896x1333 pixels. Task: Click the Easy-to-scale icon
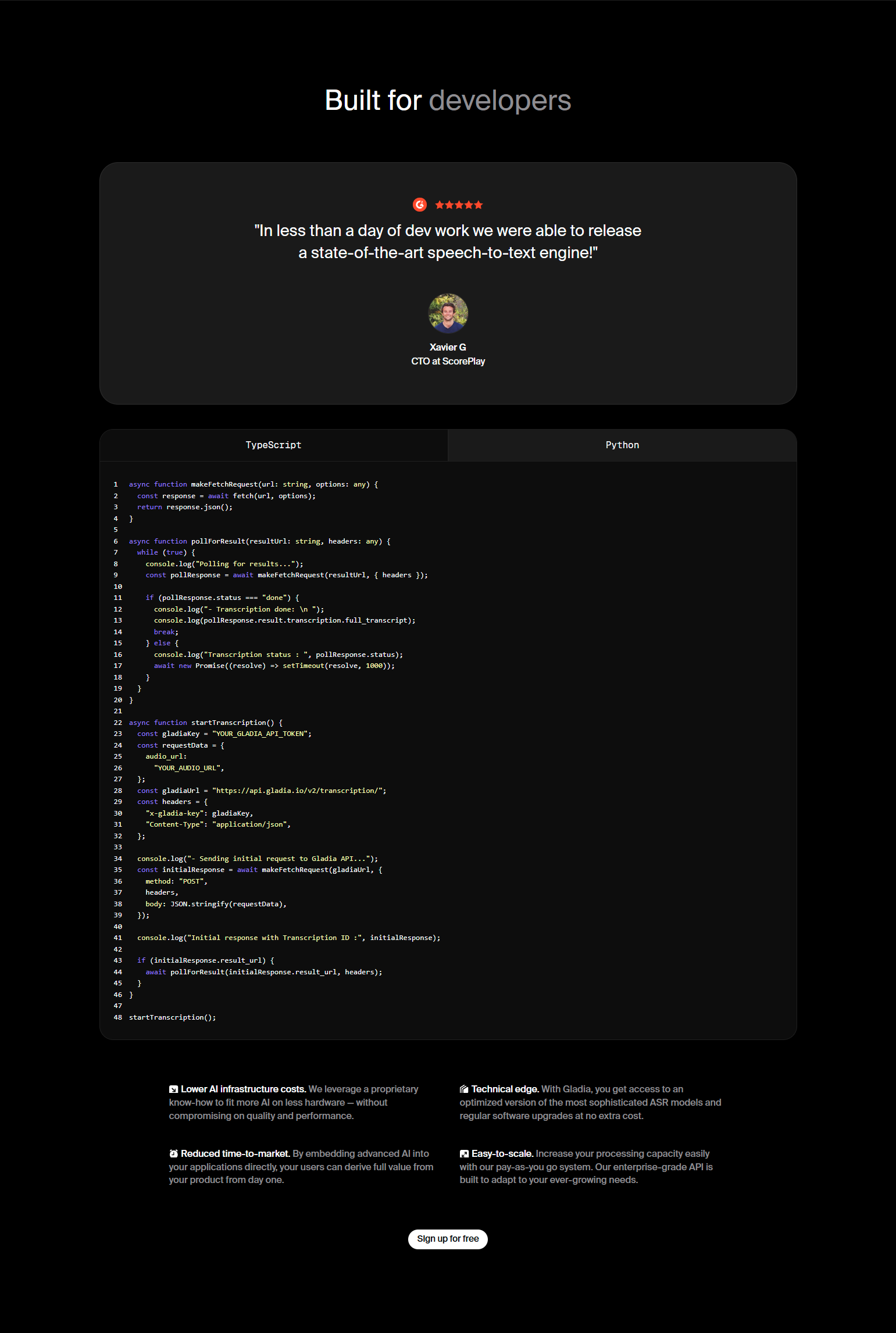tap(464, 1153)
